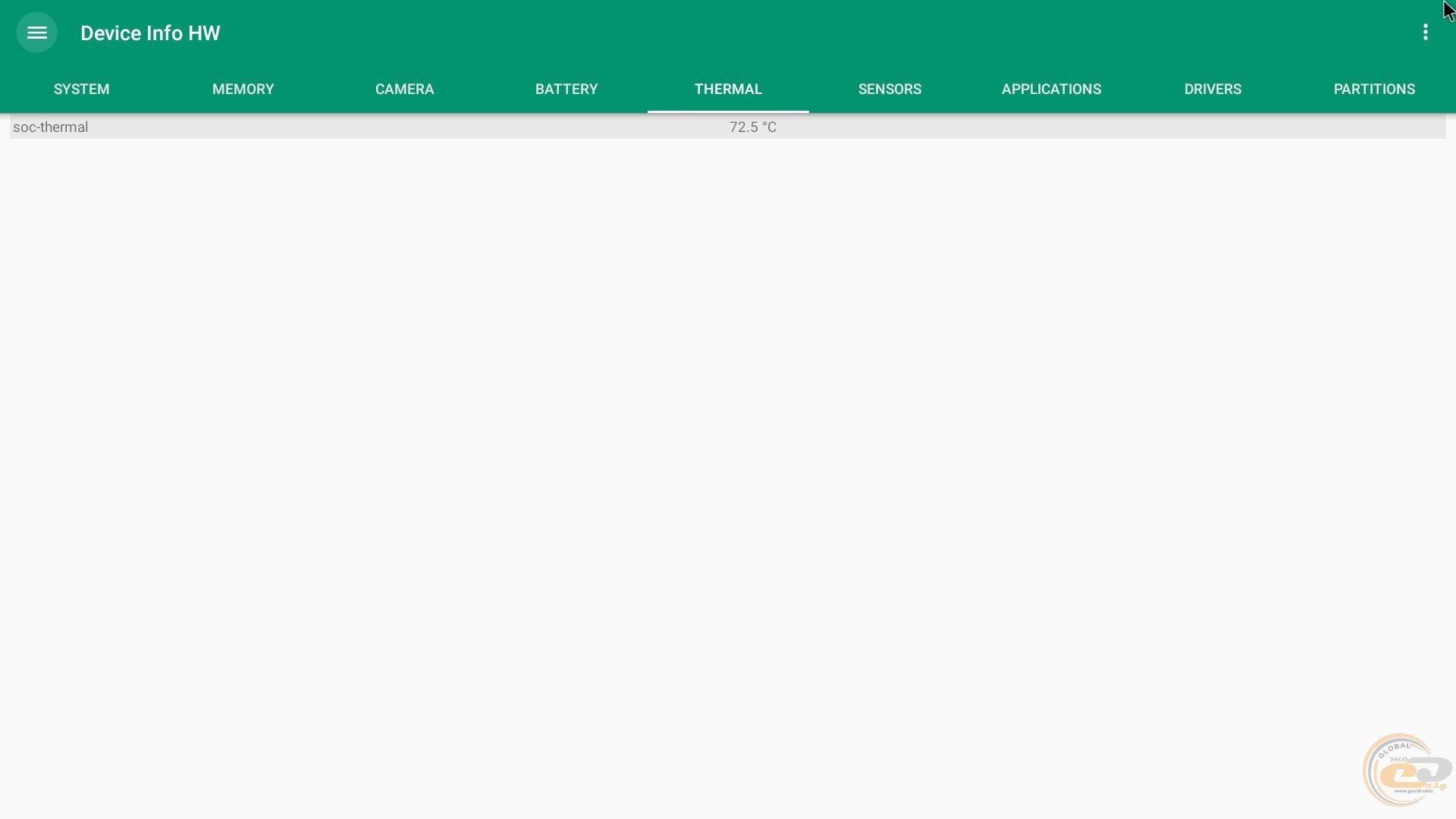Screen dimensions: 1456x819
Task: Click empty area below the thermal list
Action: point(728,455)
